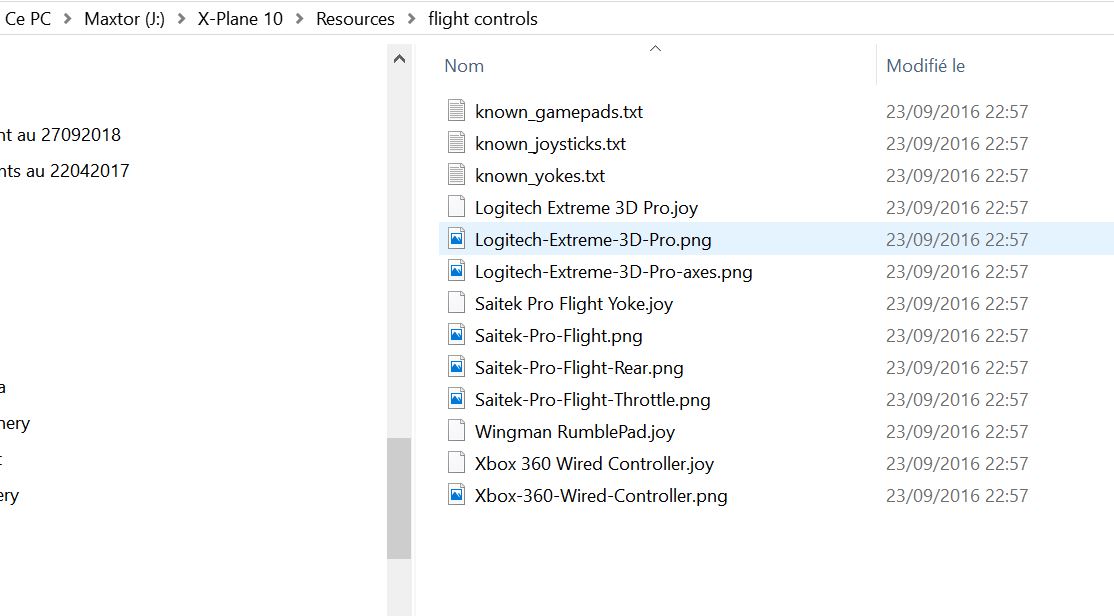This screenshot has width=1114, height=616.
Task: Select Wingman RumblePad.joy file name
Action: pos(575,432)
